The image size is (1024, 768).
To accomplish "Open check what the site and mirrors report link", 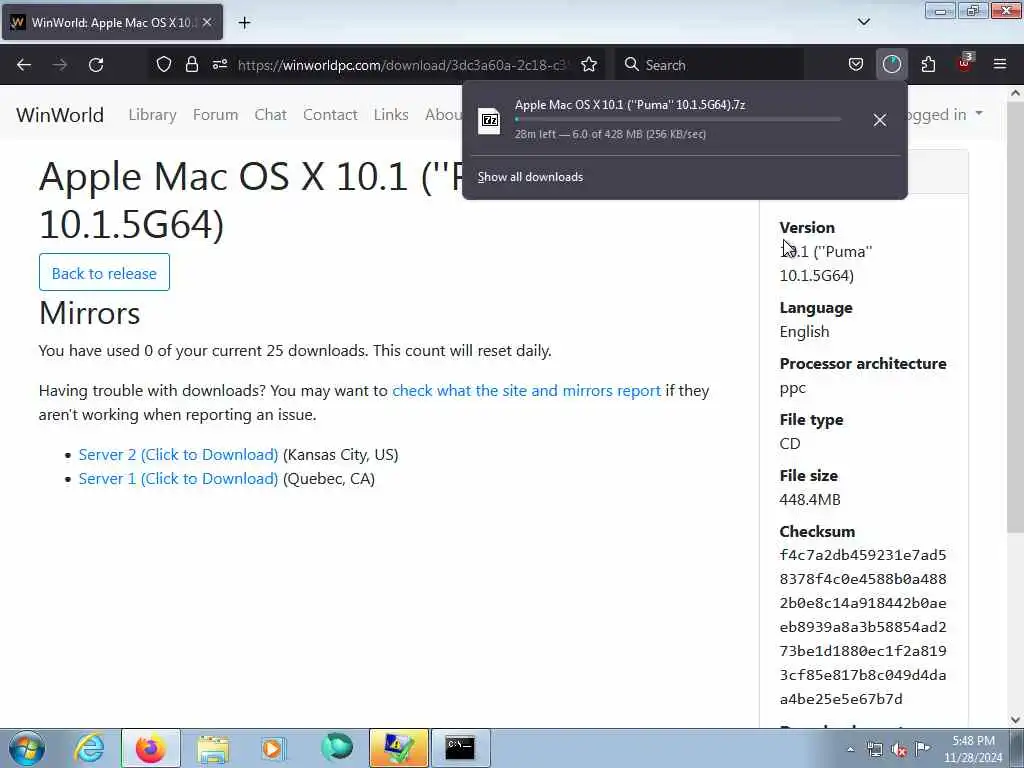I will (x=526, y=391).
